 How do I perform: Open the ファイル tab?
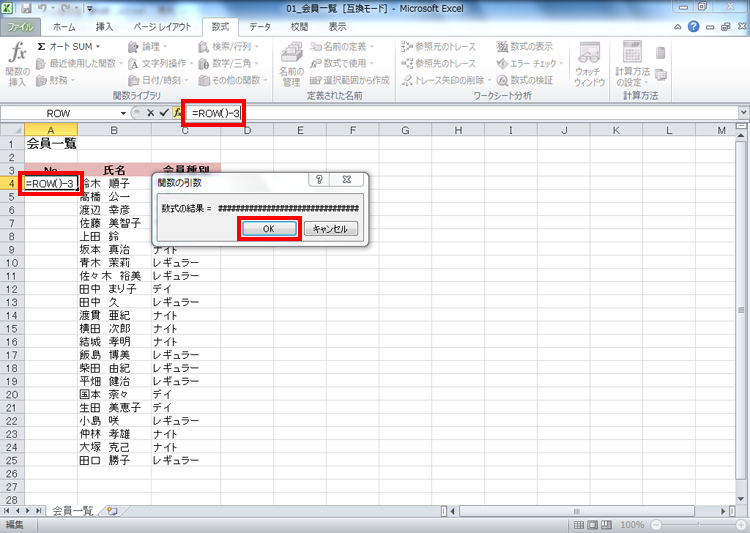pyautogui.click(x=20, y=27)
